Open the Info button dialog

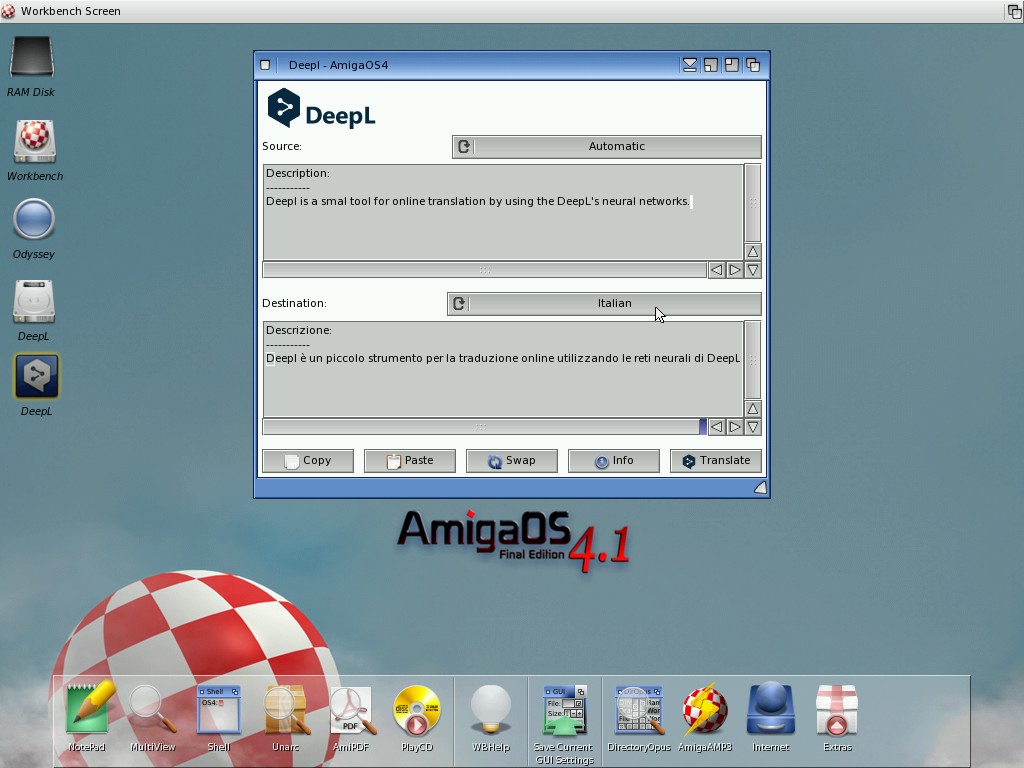tap(613, 461)
